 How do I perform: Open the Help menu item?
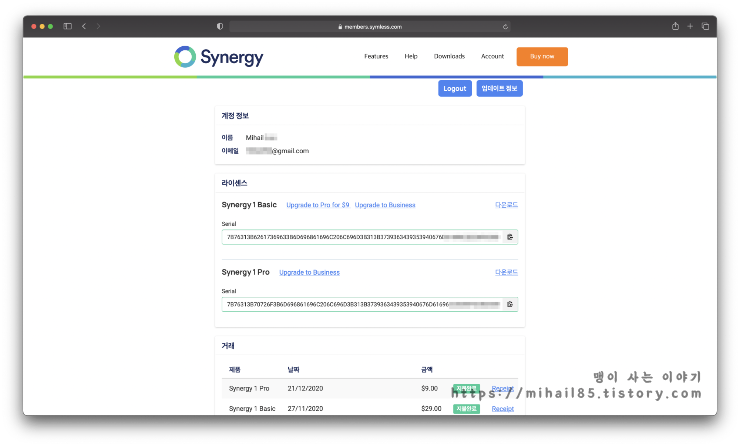tap(411, 56)
